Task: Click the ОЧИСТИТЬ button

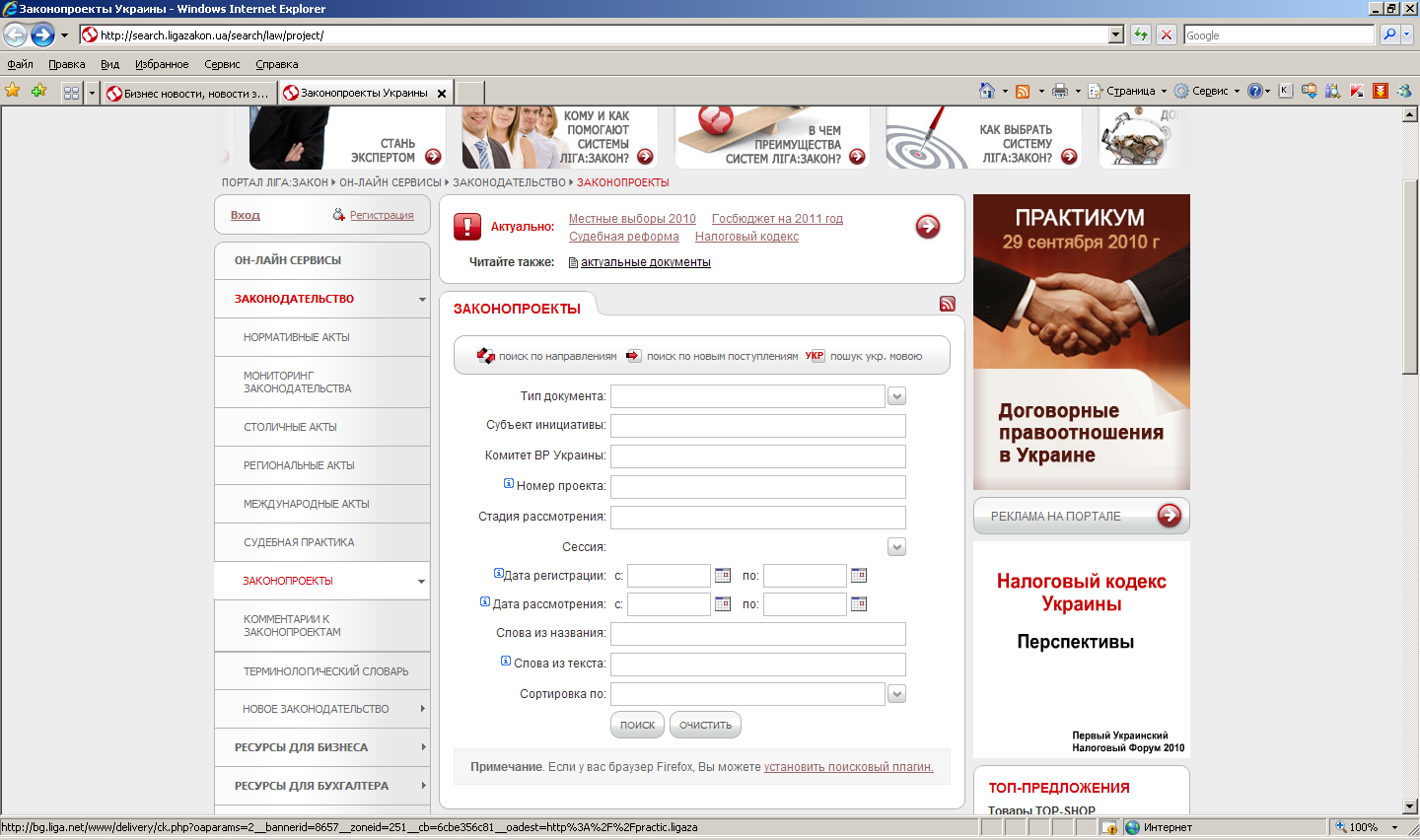Action: pos(705,725)
